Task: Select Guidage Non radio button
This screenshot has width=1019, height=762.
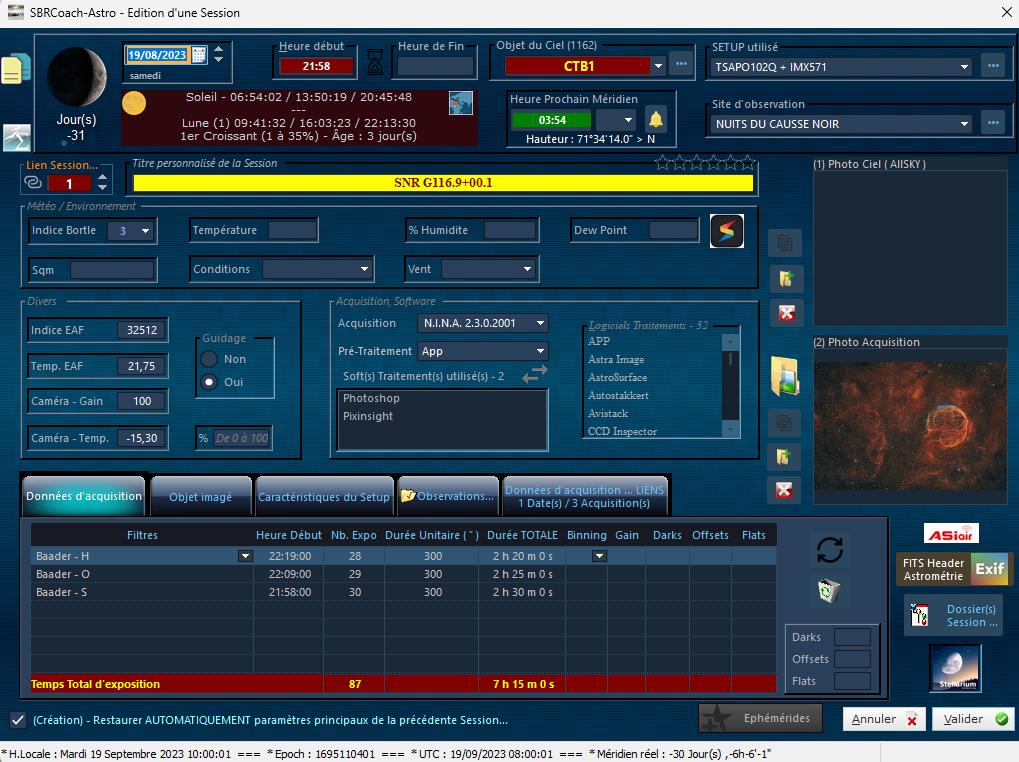Action: [209, 359]
